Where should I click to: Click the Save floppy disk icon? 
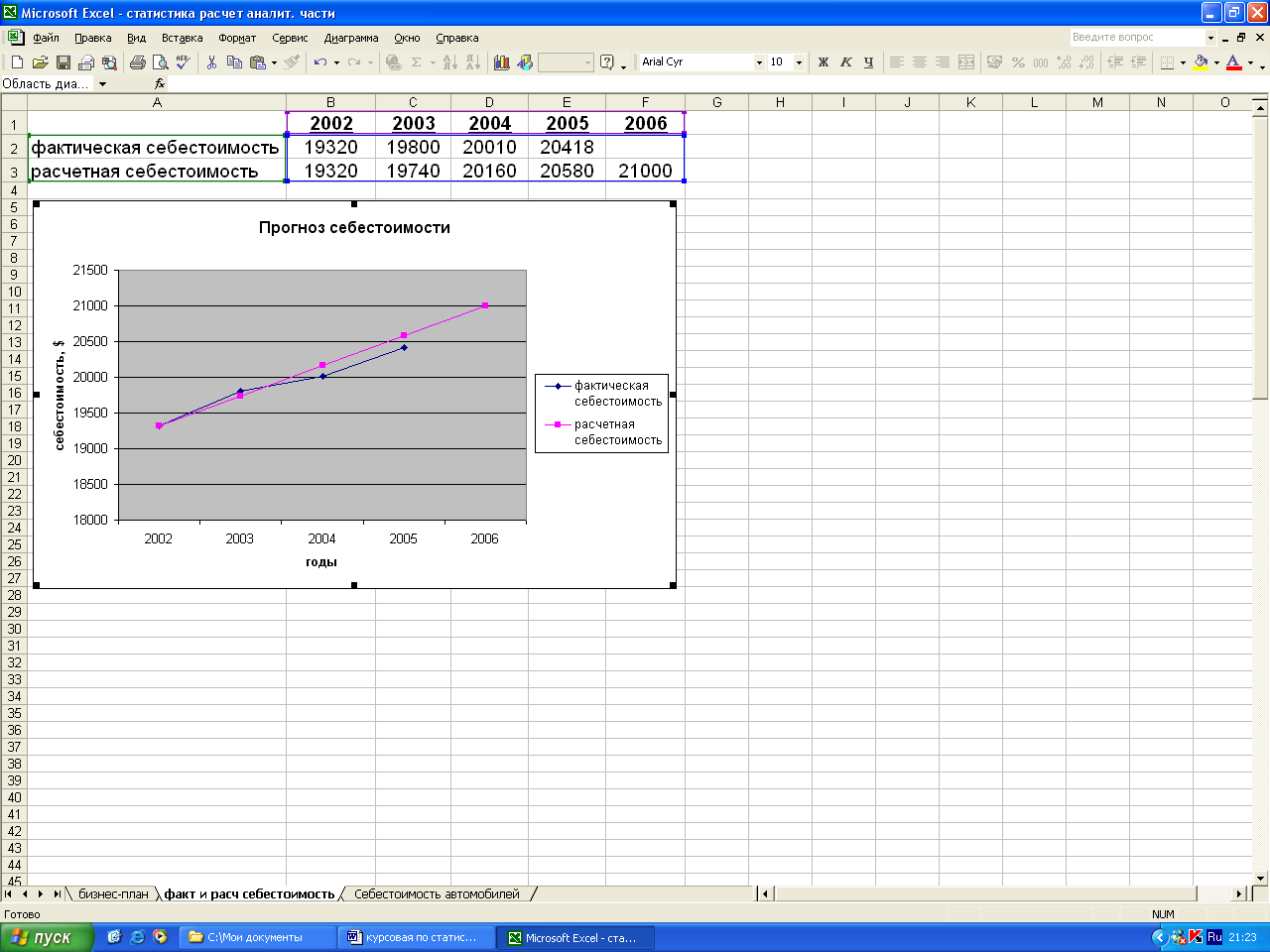[63, 62]
